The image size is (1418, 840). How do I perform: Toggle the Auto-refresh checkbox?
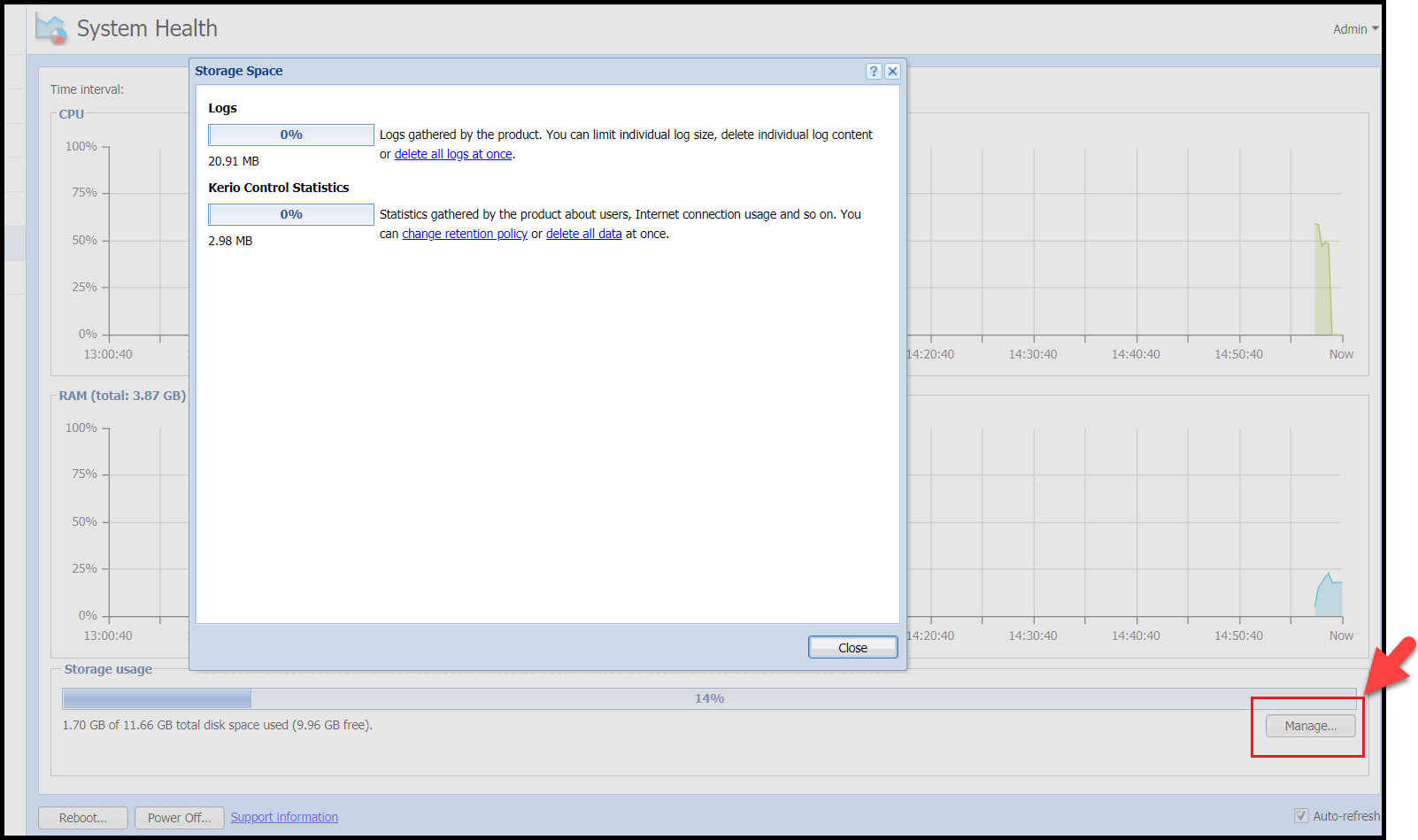(1301, 816)
